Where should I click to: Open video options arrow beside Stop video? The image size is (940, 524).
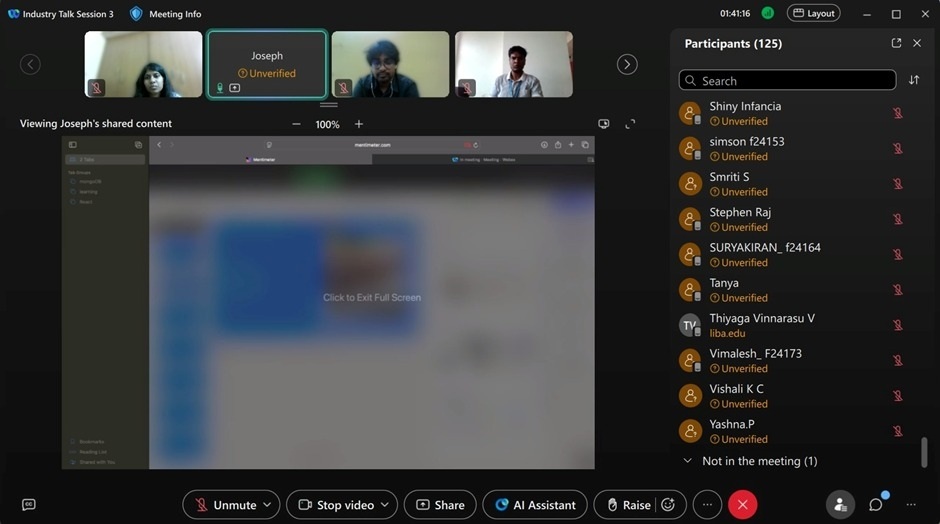click(x=385, y=505)
